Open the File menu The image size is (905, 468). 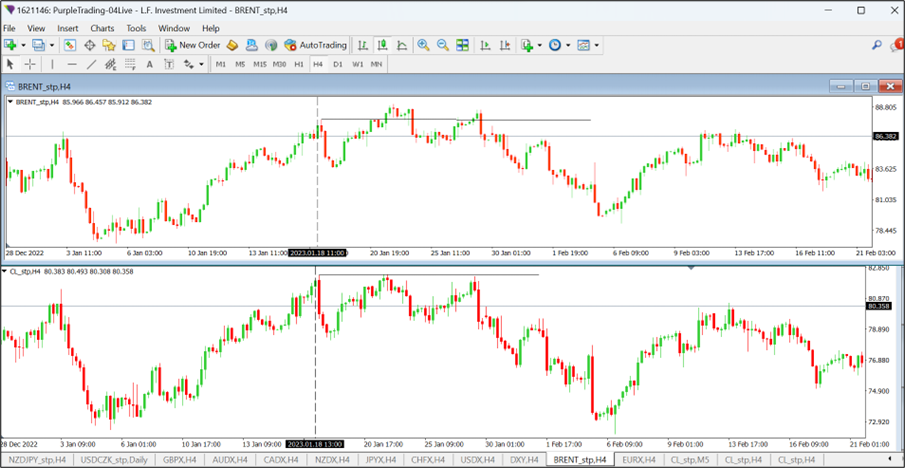[9, 28]
